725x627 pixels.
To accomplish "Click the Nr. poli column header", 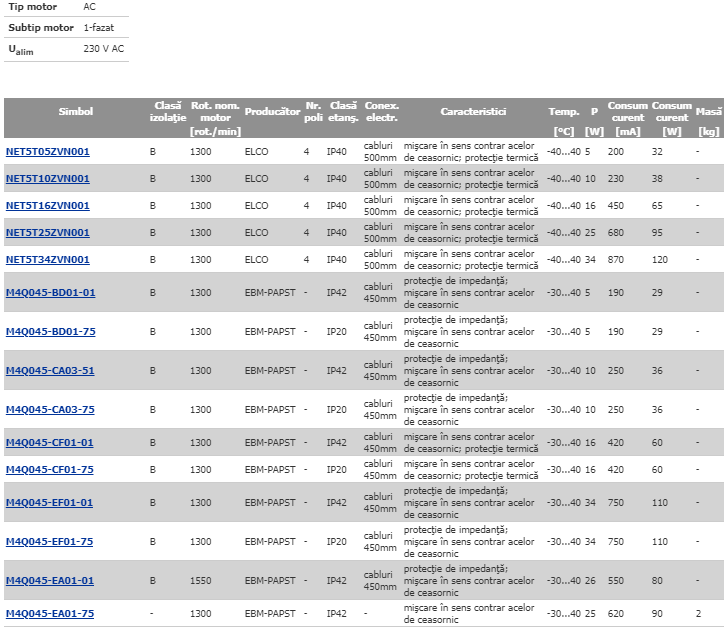I will 313,111.
